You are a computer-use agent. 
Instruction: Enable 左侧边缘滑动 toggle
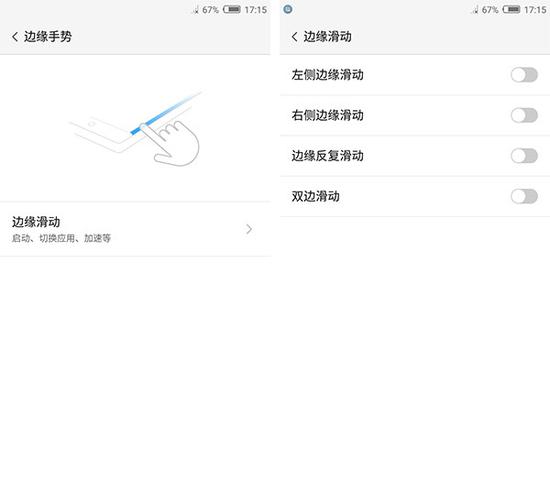point(524,75)
